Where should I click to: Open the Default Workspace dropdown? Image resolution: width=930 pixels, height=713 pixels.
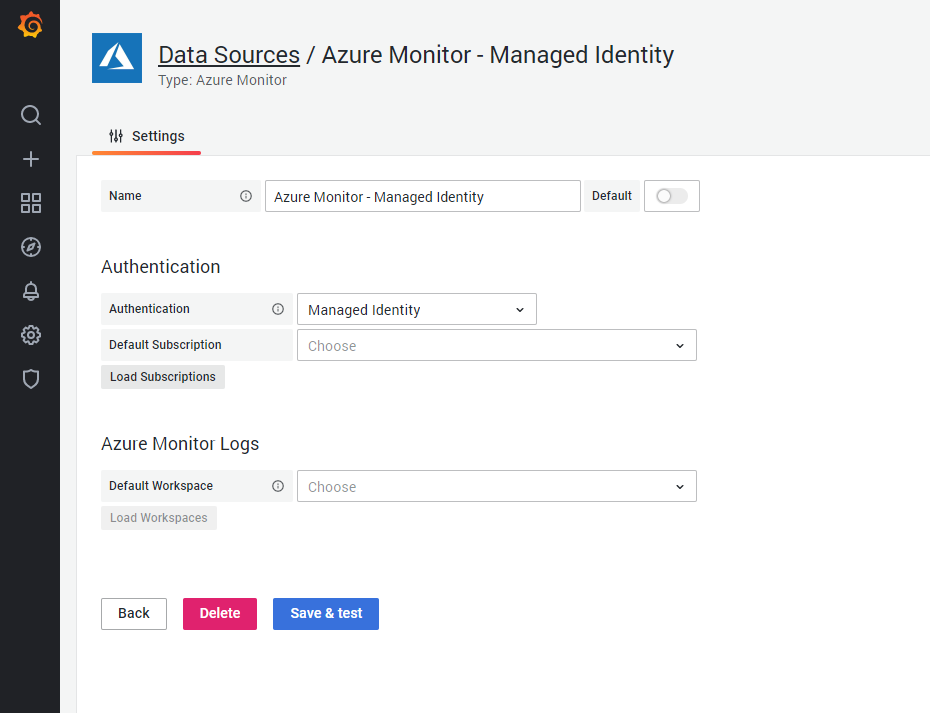point(497,486)
